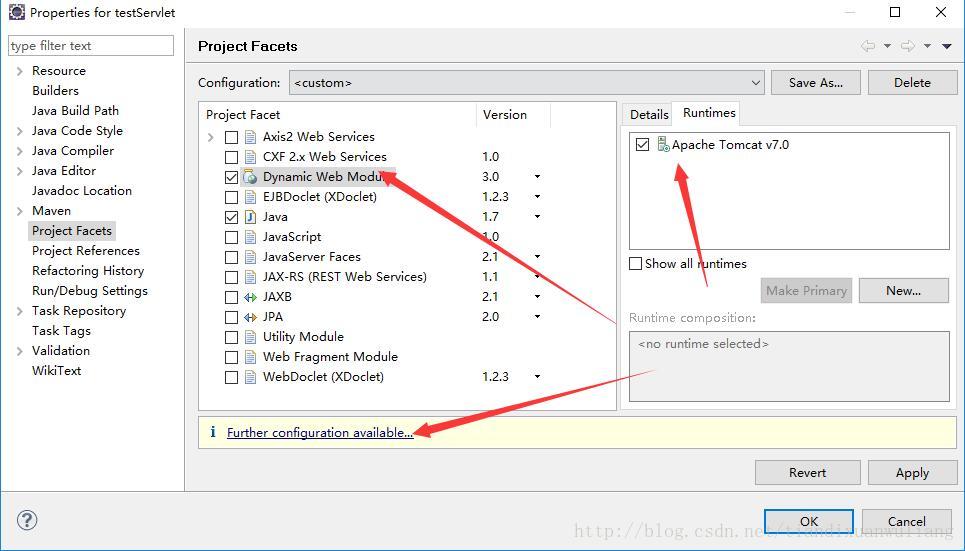Image resolution: width=965 pixels, height=551 pixels.
Task: Expand the Resource tree node
Action: pos(20,71)
